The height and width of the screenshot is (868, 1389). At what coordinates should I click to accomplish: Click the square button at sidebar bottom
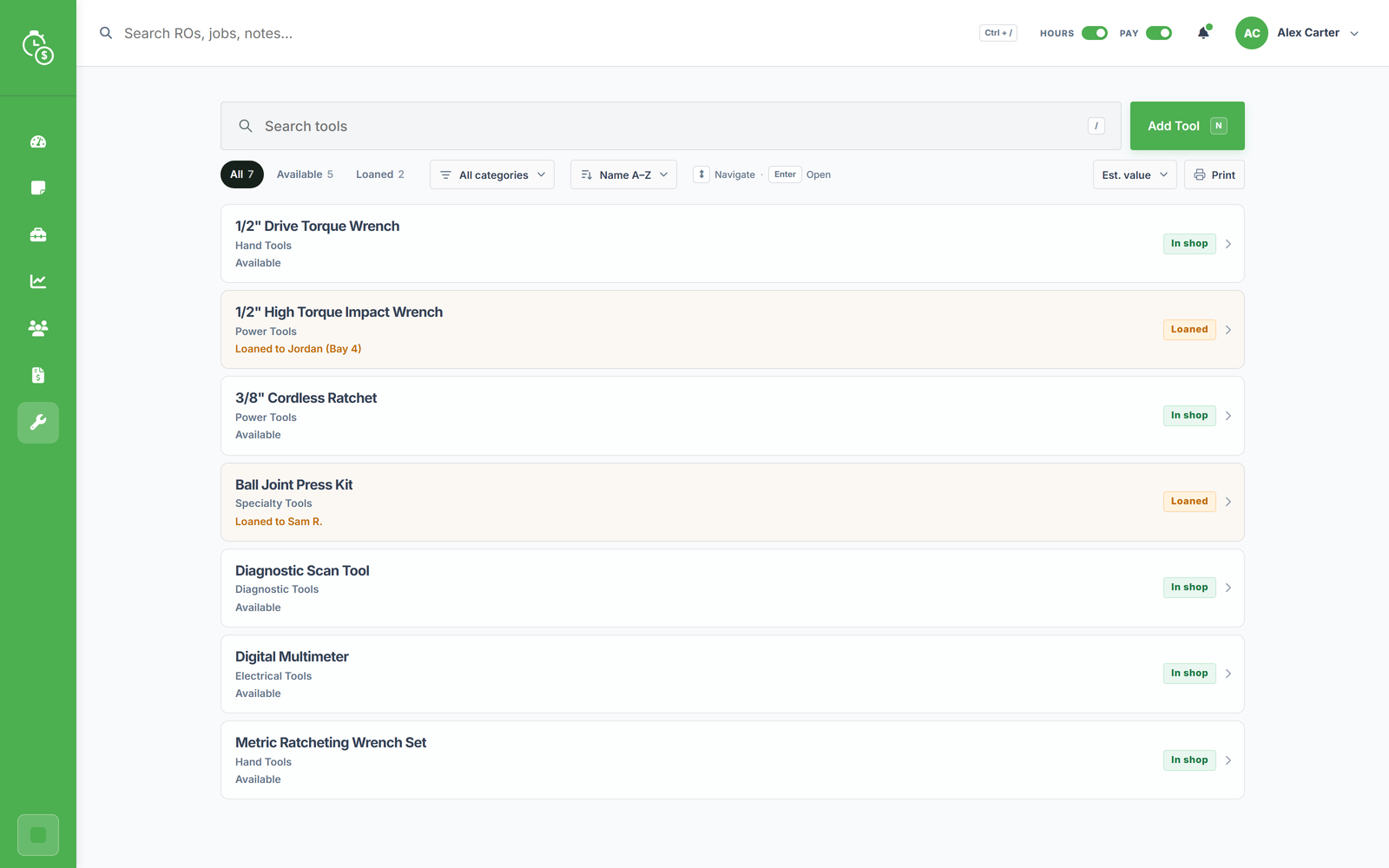point(38,835)
